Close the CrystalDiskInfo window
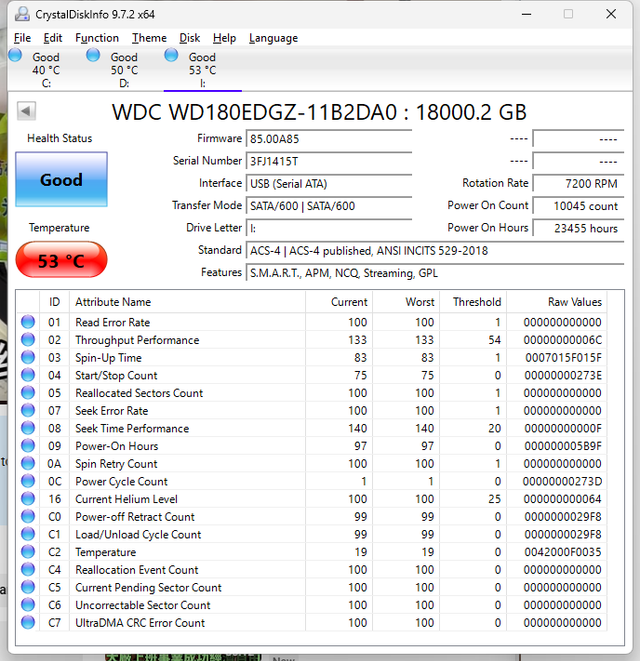640x661 pixels. click(611, 14)
